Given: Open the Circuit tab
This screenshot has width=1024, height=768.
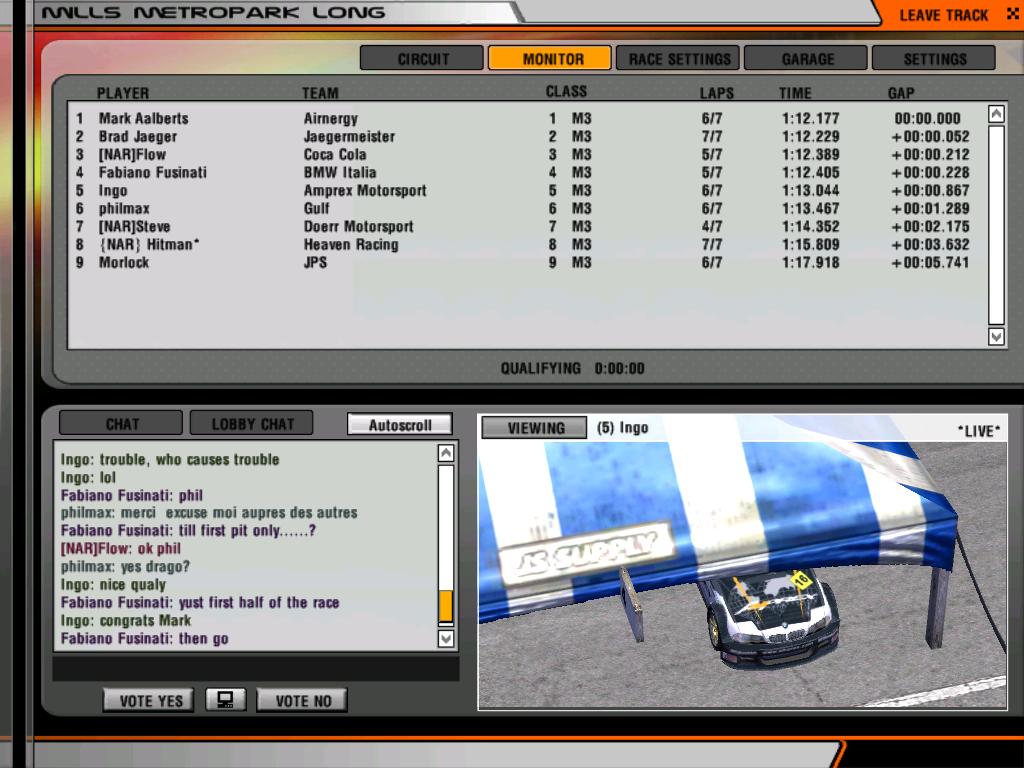Looking at the screenshot, I should [422, 59].
